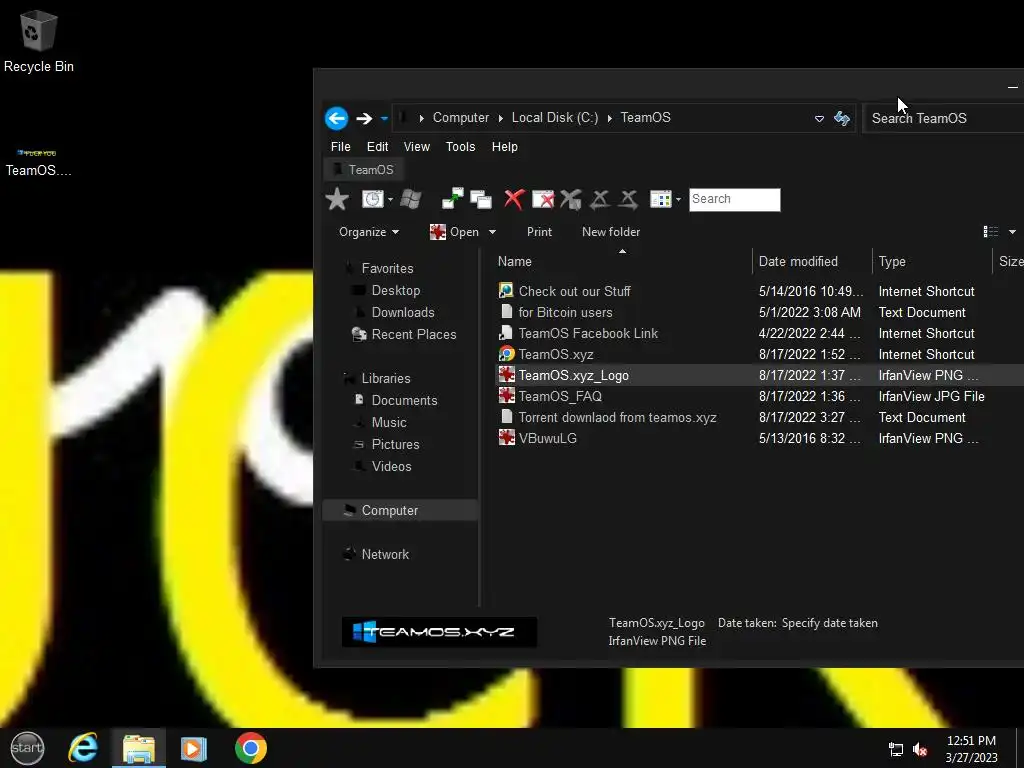Viewport: 1024px width, 768px height.
Task: Open the view options arrow dropdown
Action: 1012,232
